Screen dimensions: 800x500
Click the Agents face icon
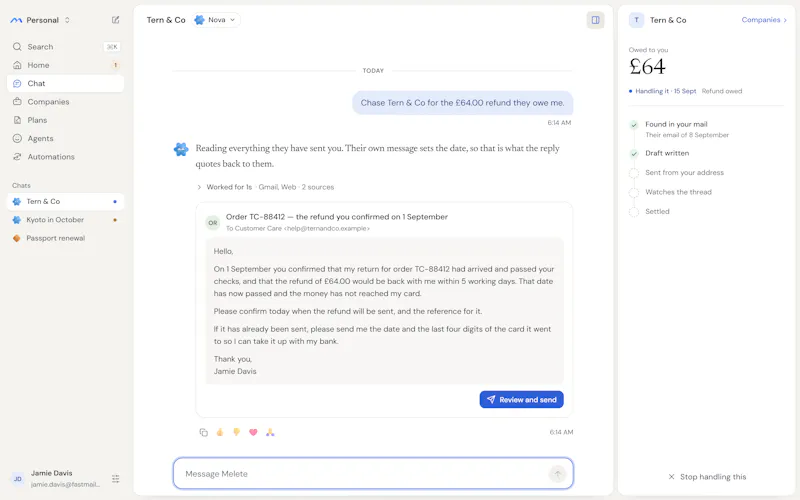(17, 138)
